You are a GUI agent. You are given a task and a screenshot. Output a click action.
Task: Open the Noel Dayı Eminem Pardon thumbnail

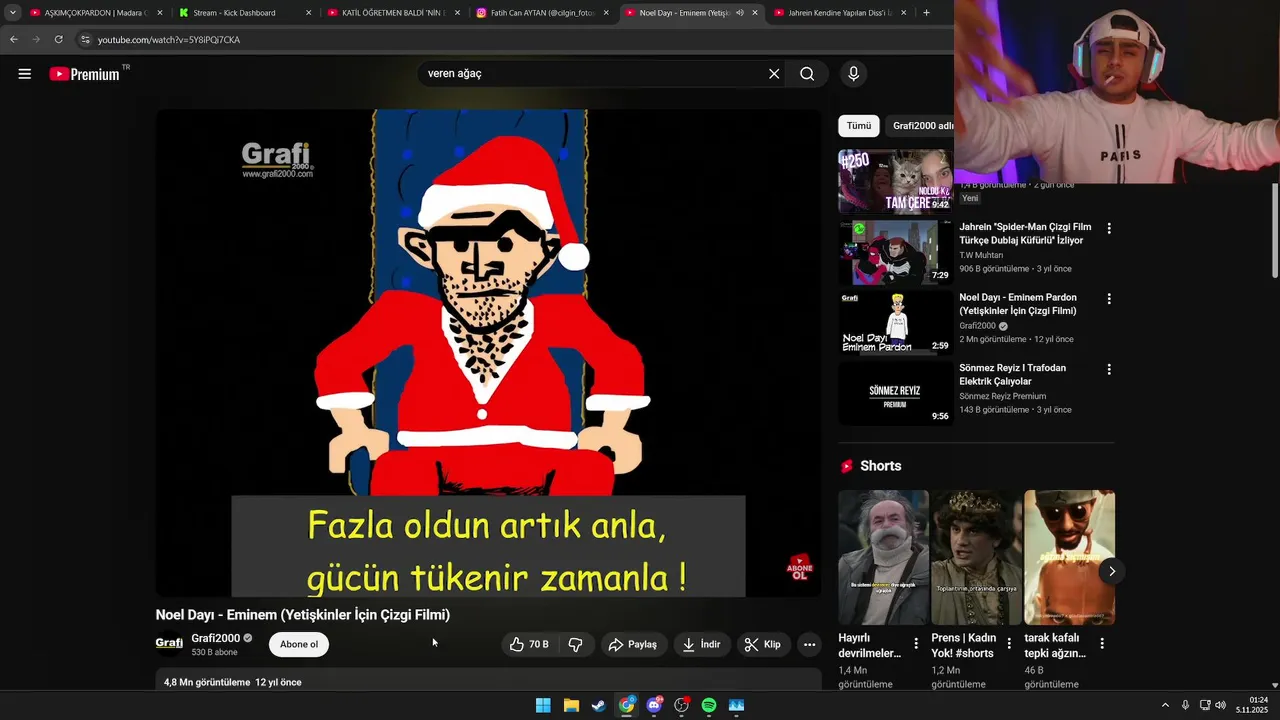[x=895, y=323]
